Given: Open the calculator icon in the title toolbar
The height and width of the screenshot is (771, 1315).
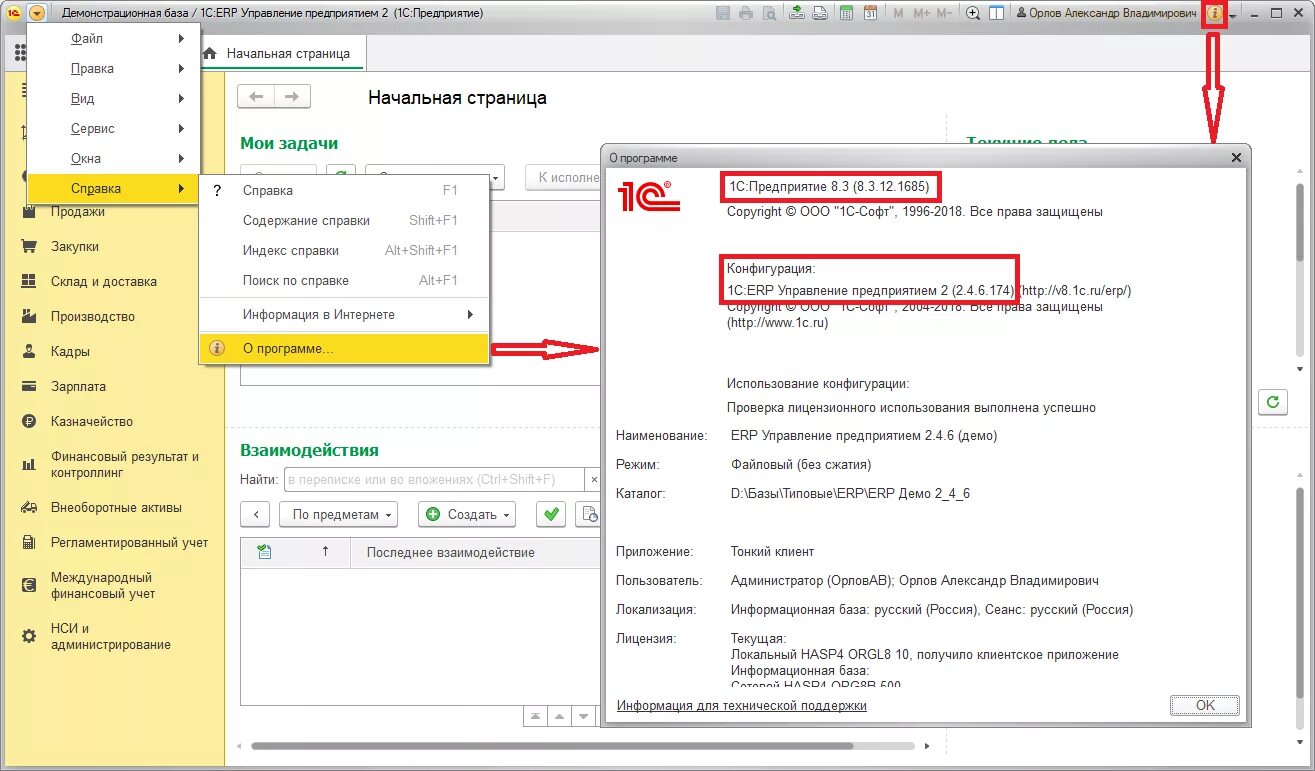Looking at the screenshot, I should tap(846, 13).
